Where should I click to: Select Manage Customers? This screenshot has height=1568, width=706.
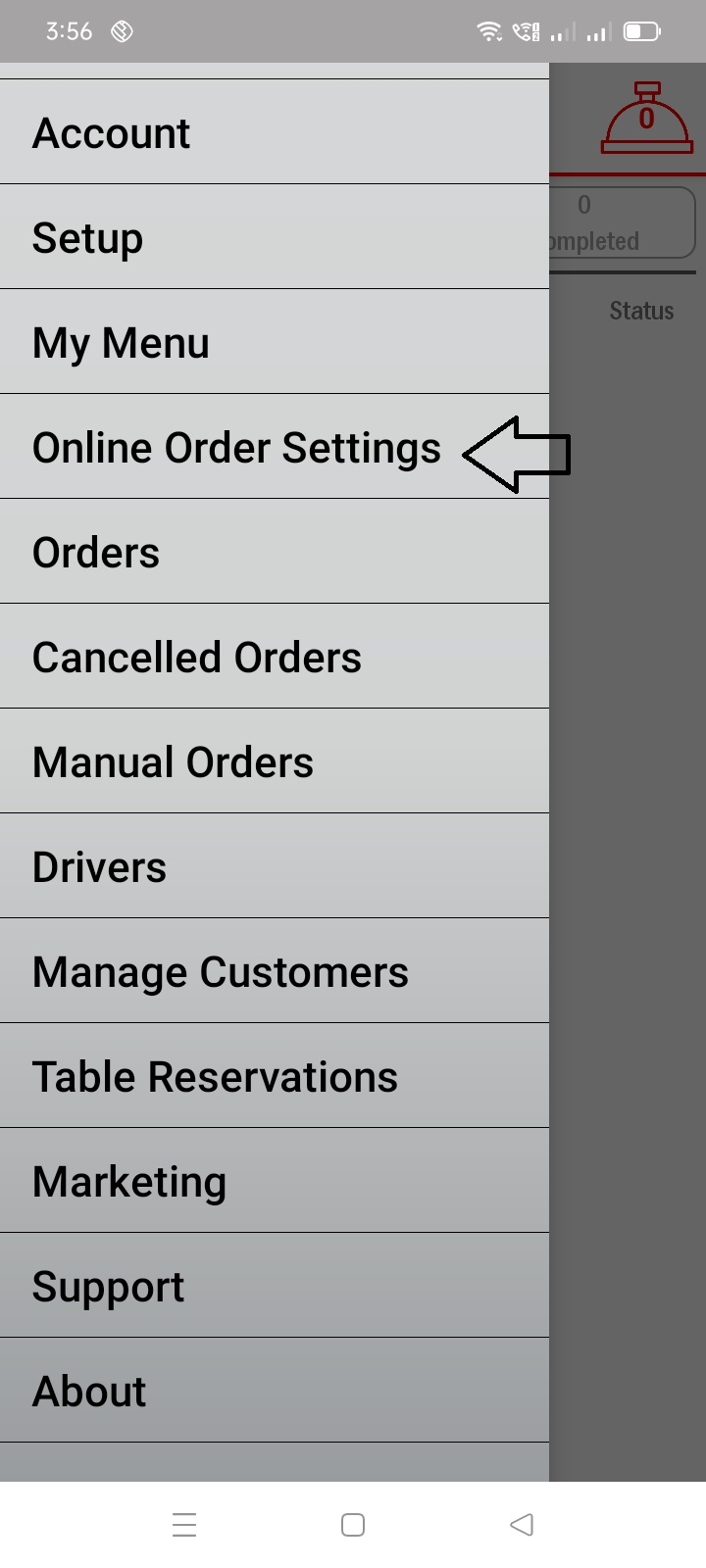(x=275, y=970)
